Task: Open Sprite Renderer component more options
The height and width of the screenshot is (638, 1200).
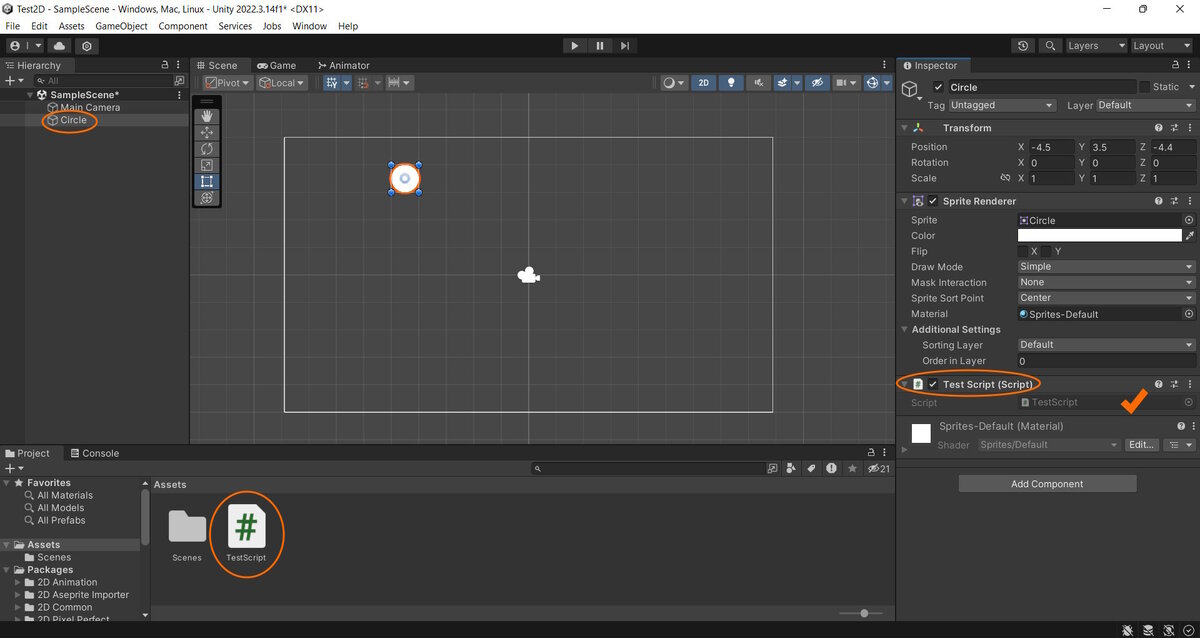Action: tap(1190, 201)
